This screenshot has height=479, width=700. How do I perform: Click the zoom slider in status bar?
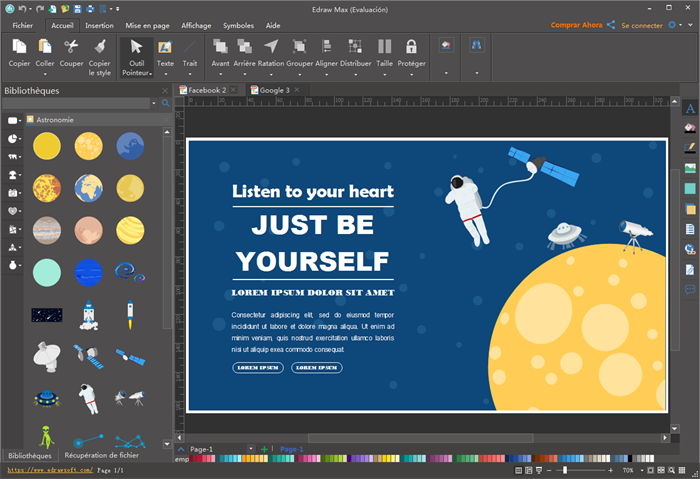pyautogui.click(x=565, y=470)
